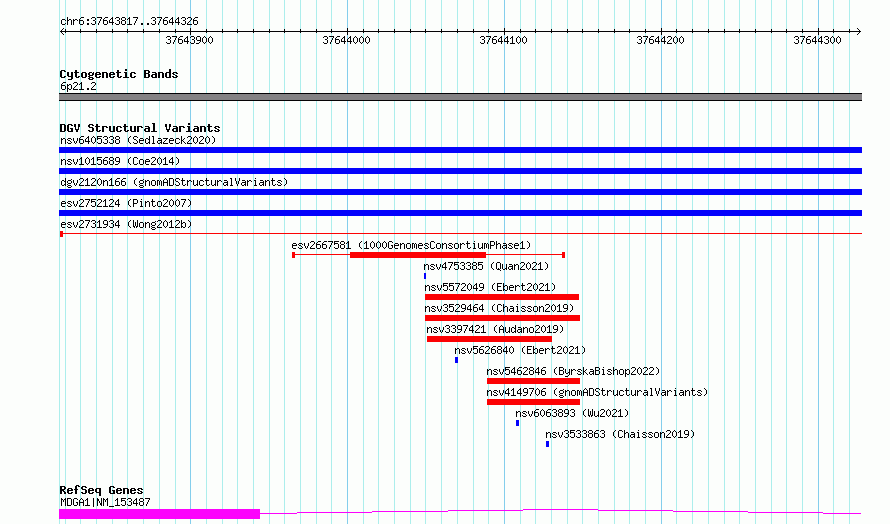890x524 pixels.
Task: Select nsv4753385 (Quan2021) label
Action: click(x=486, y=266)
